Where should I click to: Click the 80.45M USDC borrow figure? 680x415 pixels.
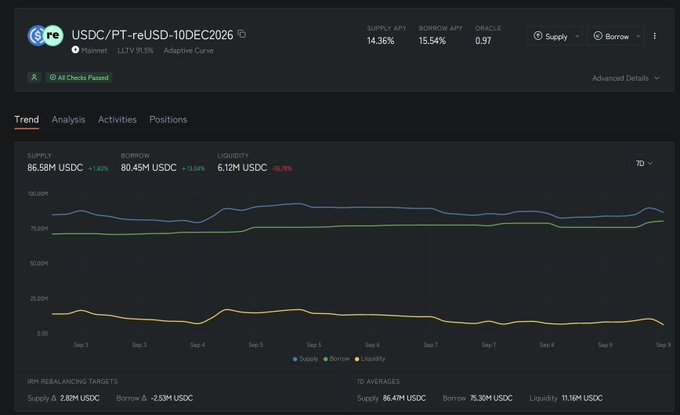tap(149, 167)
